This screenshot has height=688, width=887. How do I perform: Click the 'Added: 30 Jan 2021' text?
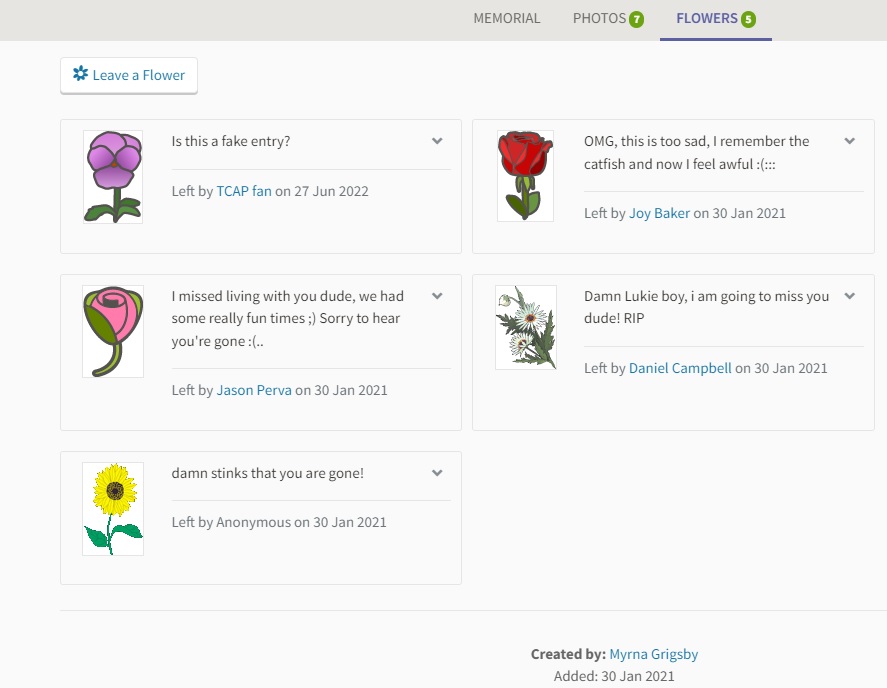coord(614,676)
